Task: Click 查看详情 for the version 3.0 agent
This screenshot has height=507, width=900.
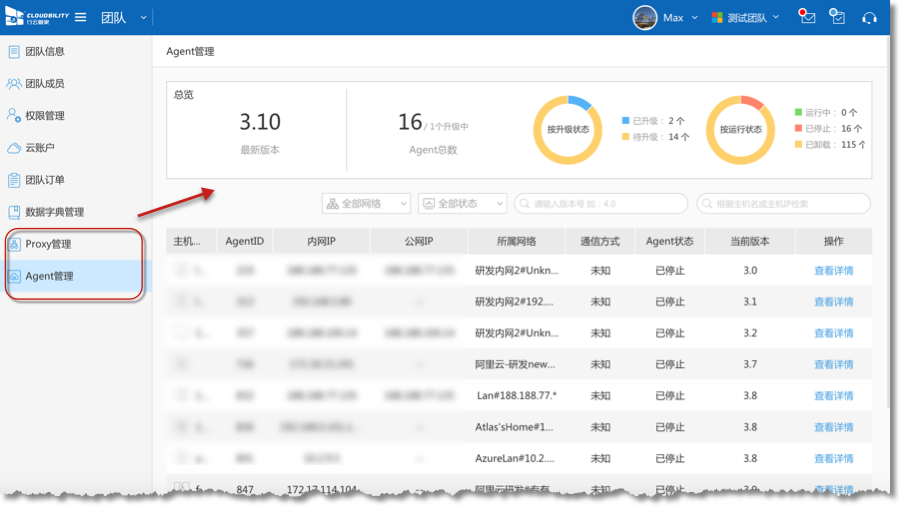Action: tap(833, 270)
